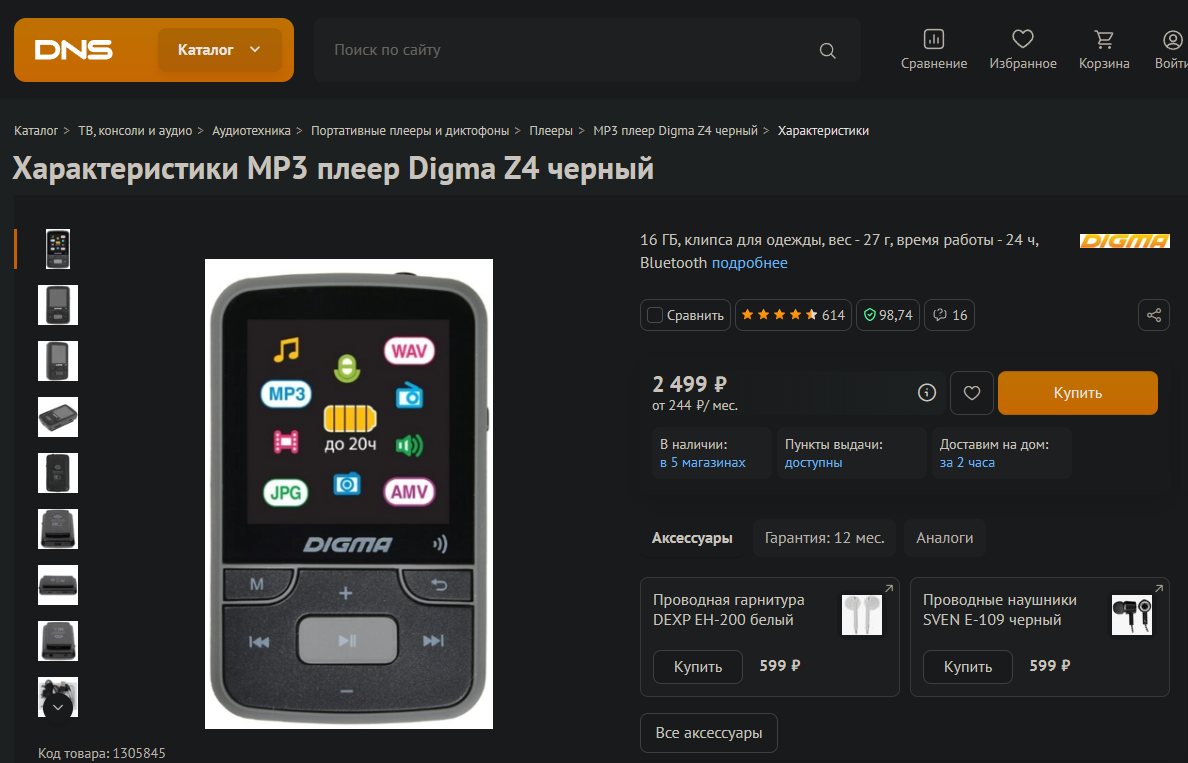Viewport: 1188px width, 763px height.
Task: Switch to the Аналоги tab
Action: click(x=944, y=538)
